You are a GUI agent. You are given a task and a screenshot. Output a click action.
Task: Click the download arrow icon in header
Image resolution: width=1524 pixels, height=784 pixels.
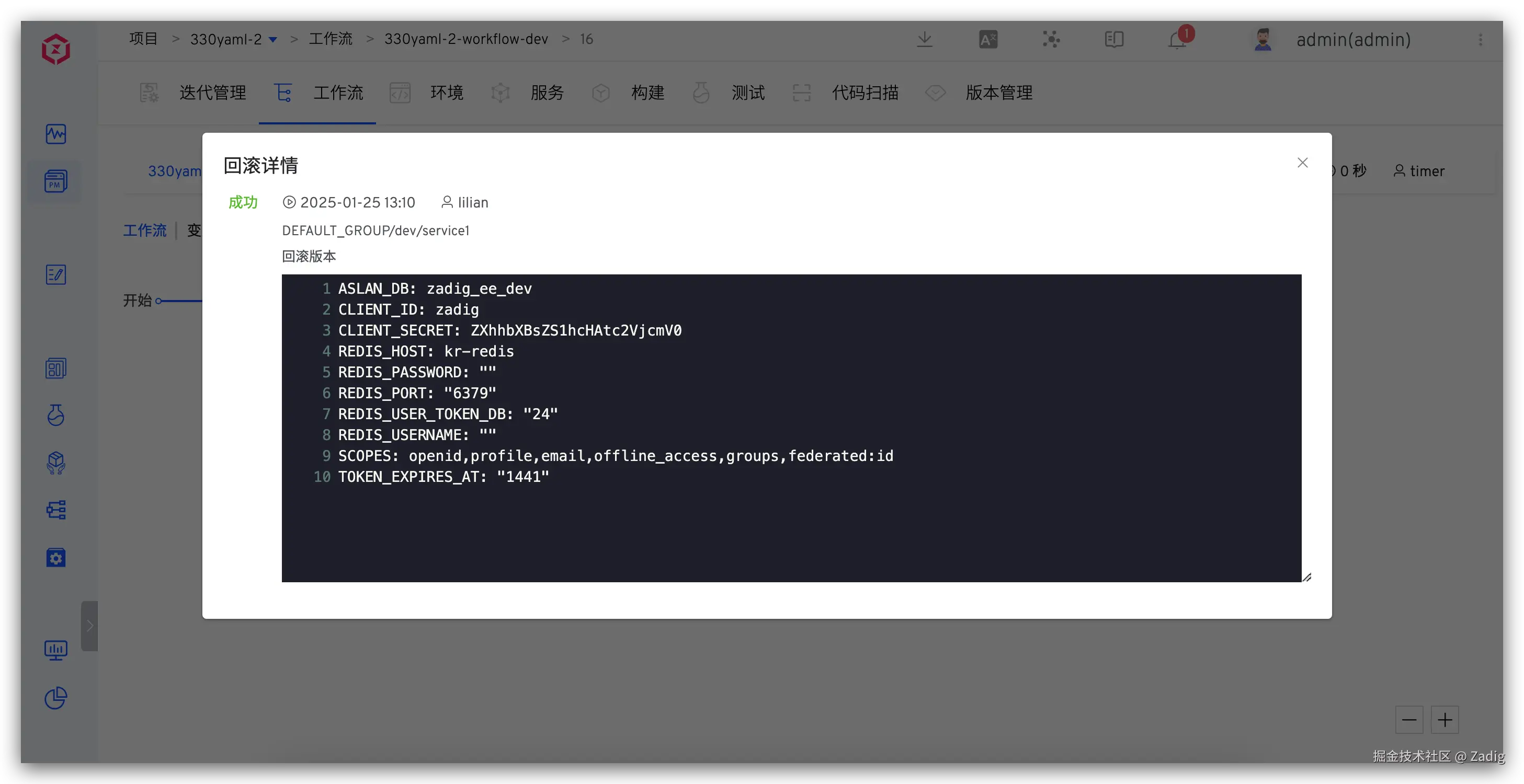click(924, 40)
